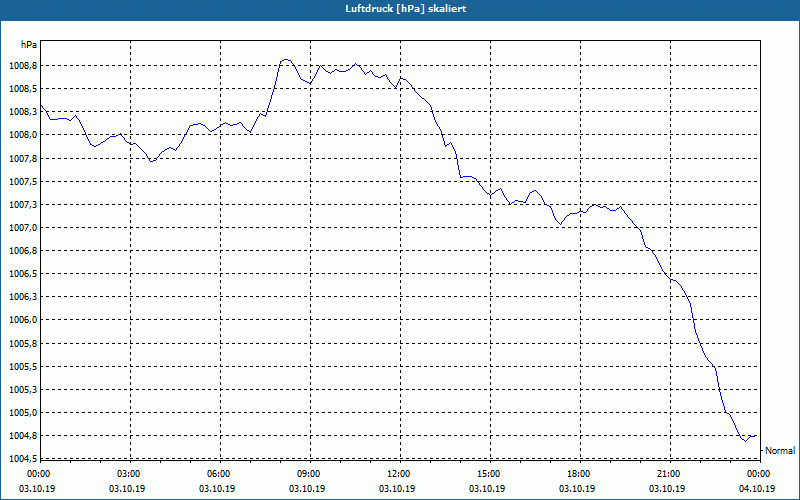800x500 pixels.
Task: Select the 03.10.19 date under 06:00
Action: pyautogui.click(x=217, y=489)
